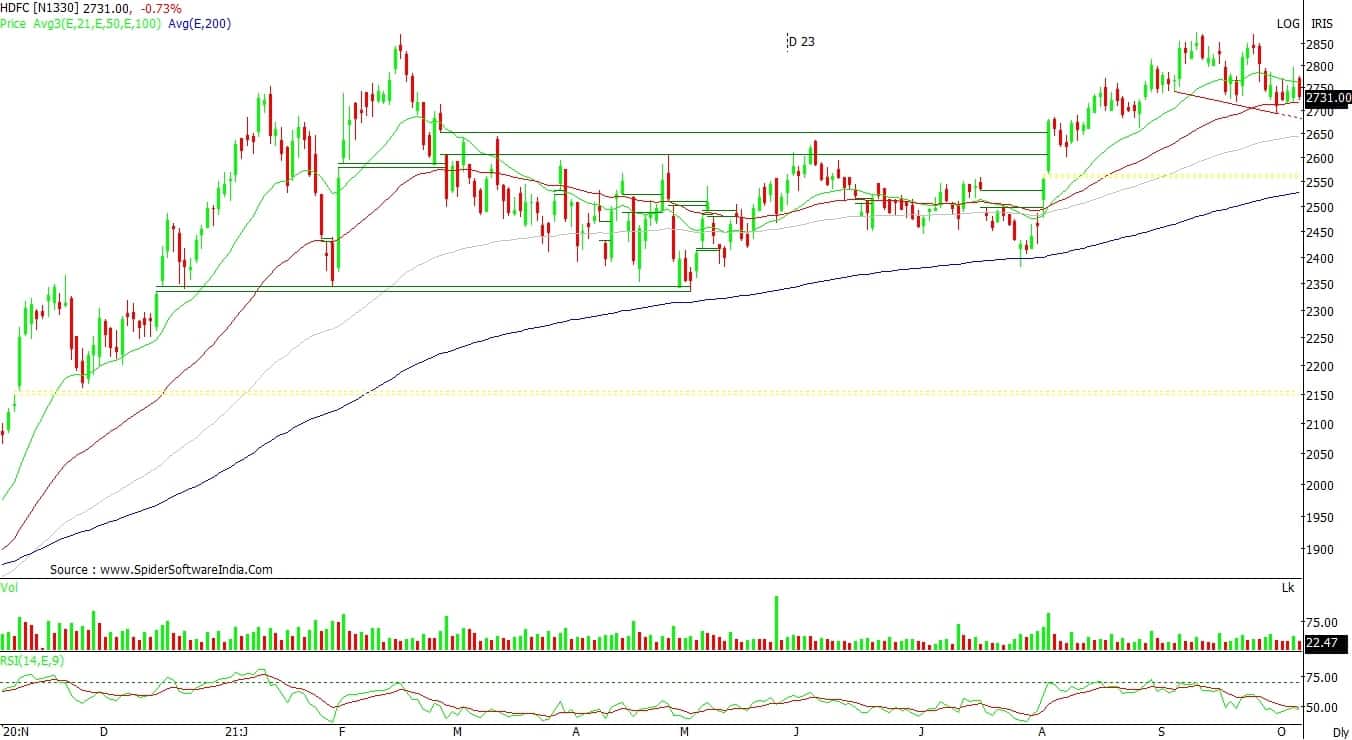
Task: Click the D month label on date axis
Action: pyautogui.click(x=103, y=732)
